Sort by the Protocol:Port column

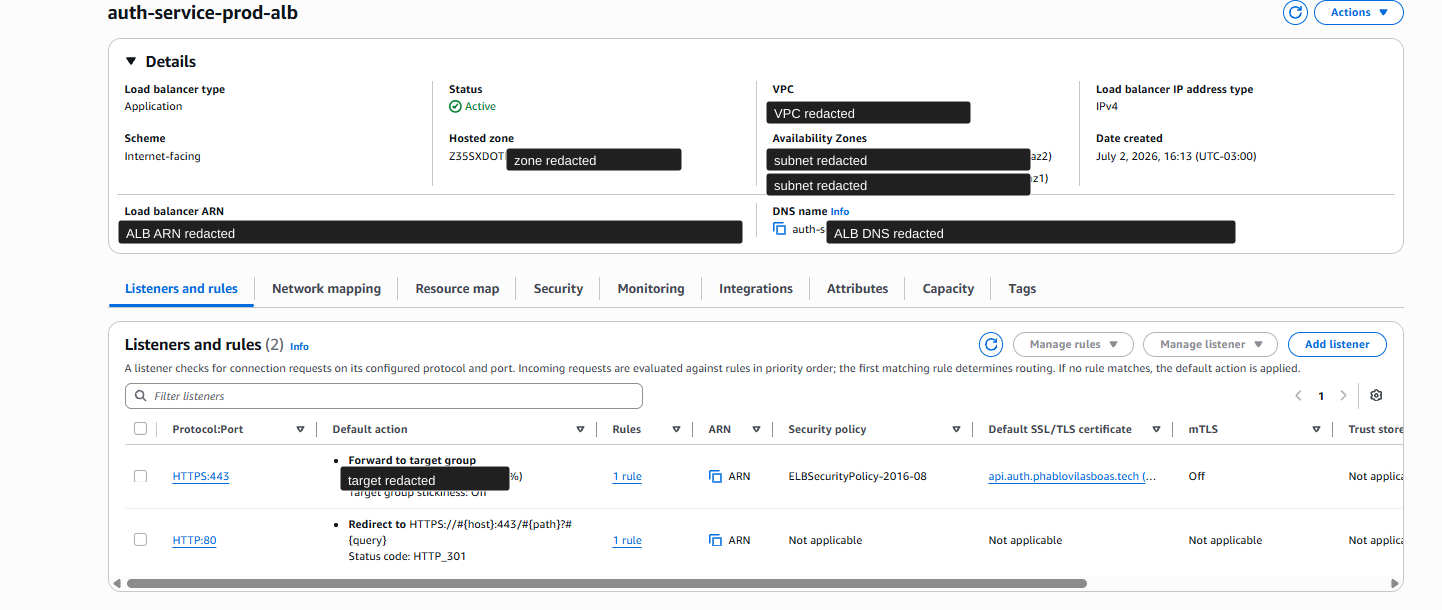click(300, 429)
